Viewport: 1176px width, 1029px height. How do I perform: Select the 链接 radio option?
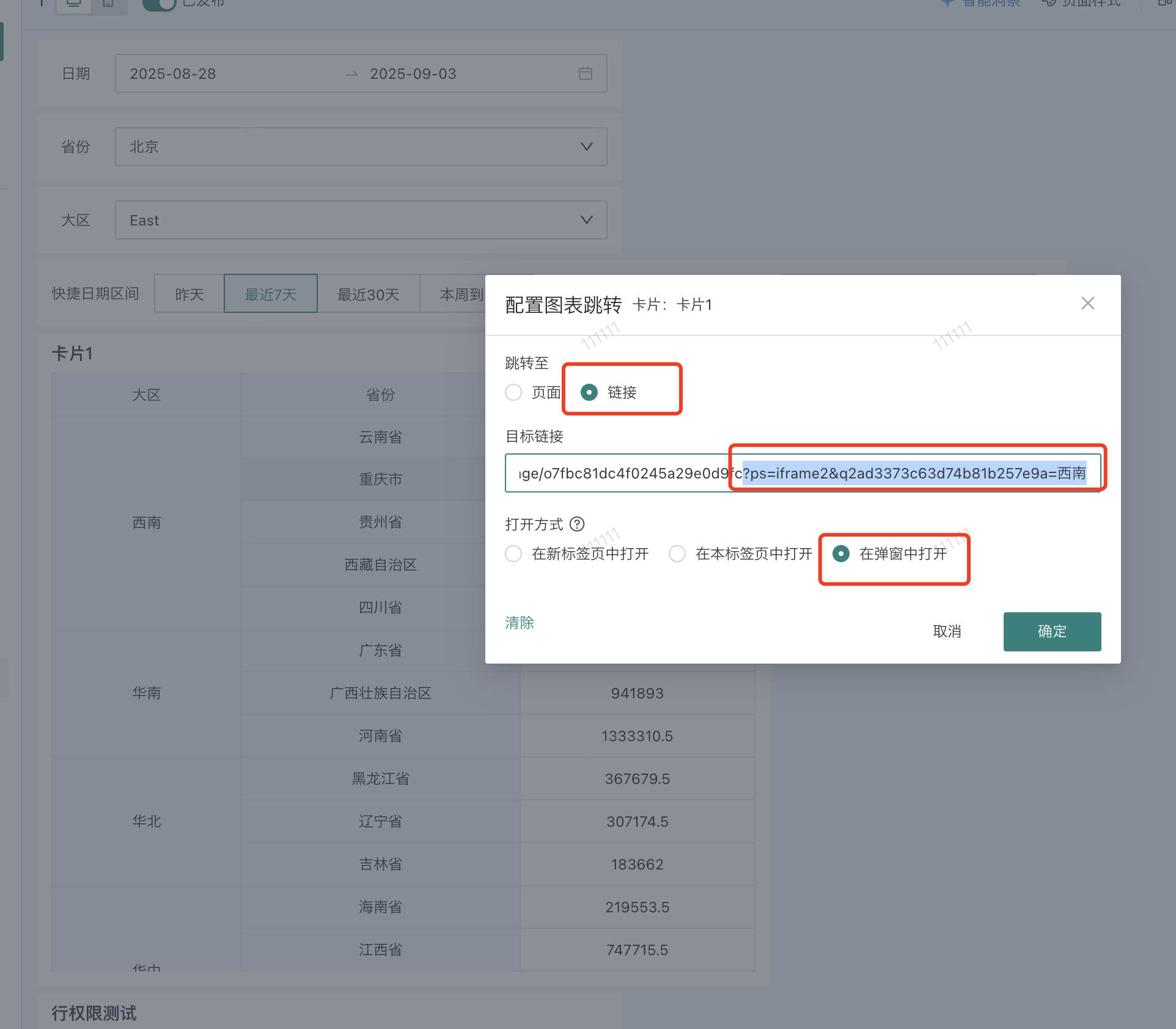point(589,392)
